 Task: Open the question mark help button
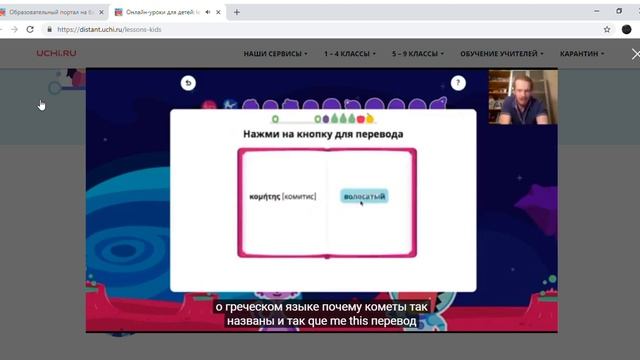click(458, 83)
